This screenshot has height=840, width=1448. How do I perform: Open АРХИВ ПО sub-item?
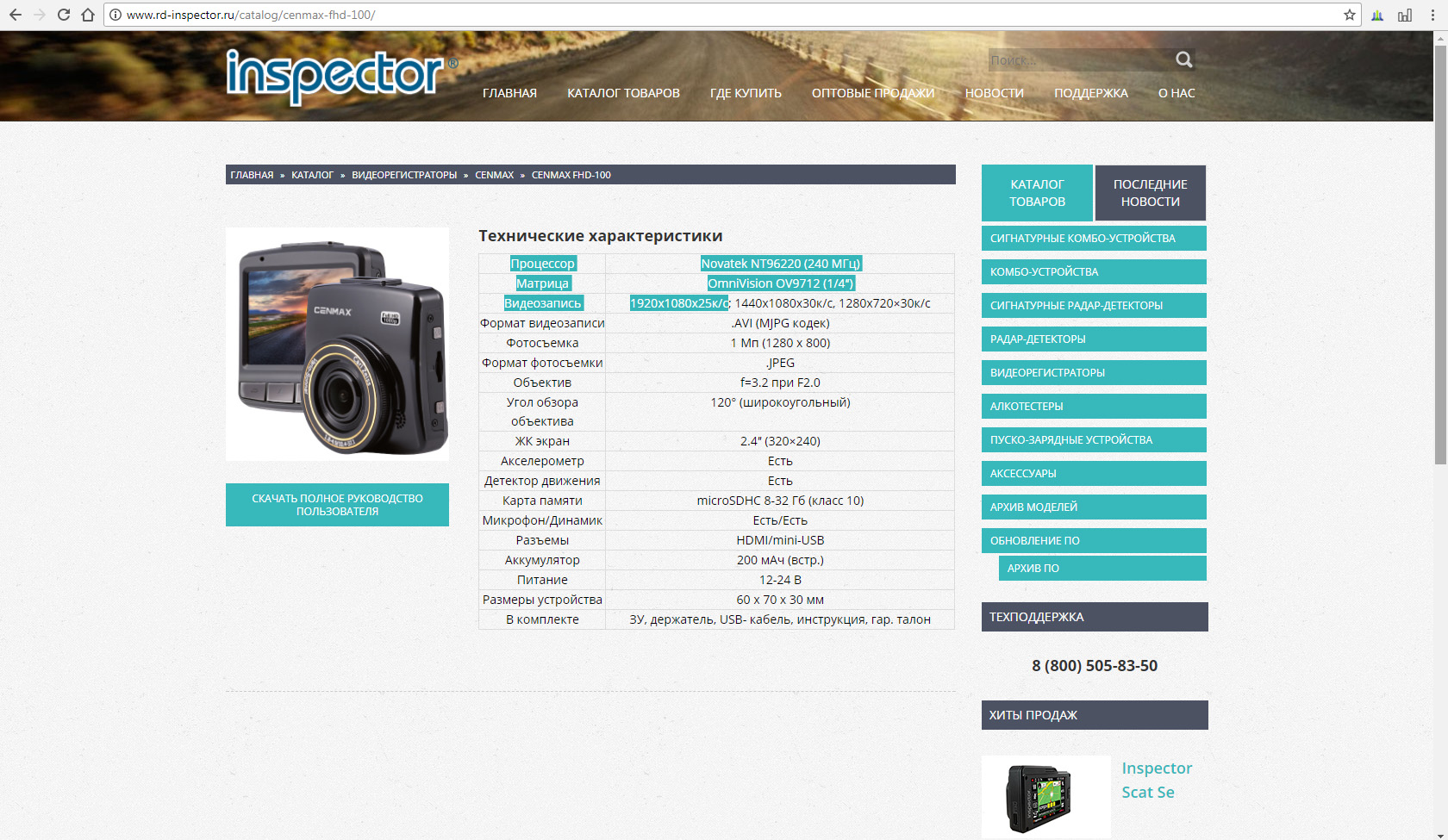1102,569
